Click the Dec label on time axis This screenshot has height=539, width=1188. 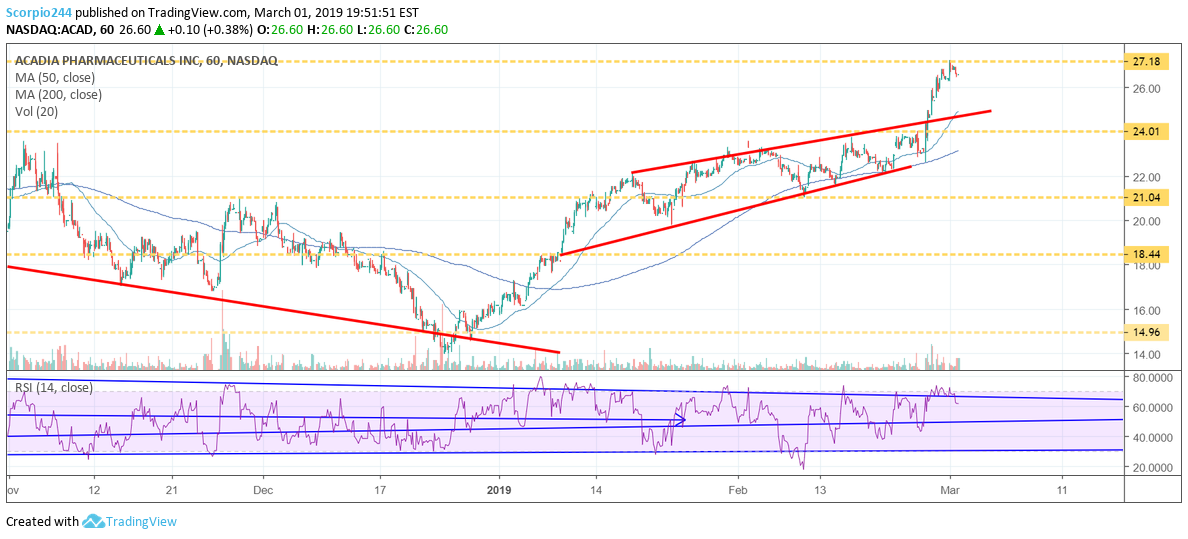click(263, 491)
